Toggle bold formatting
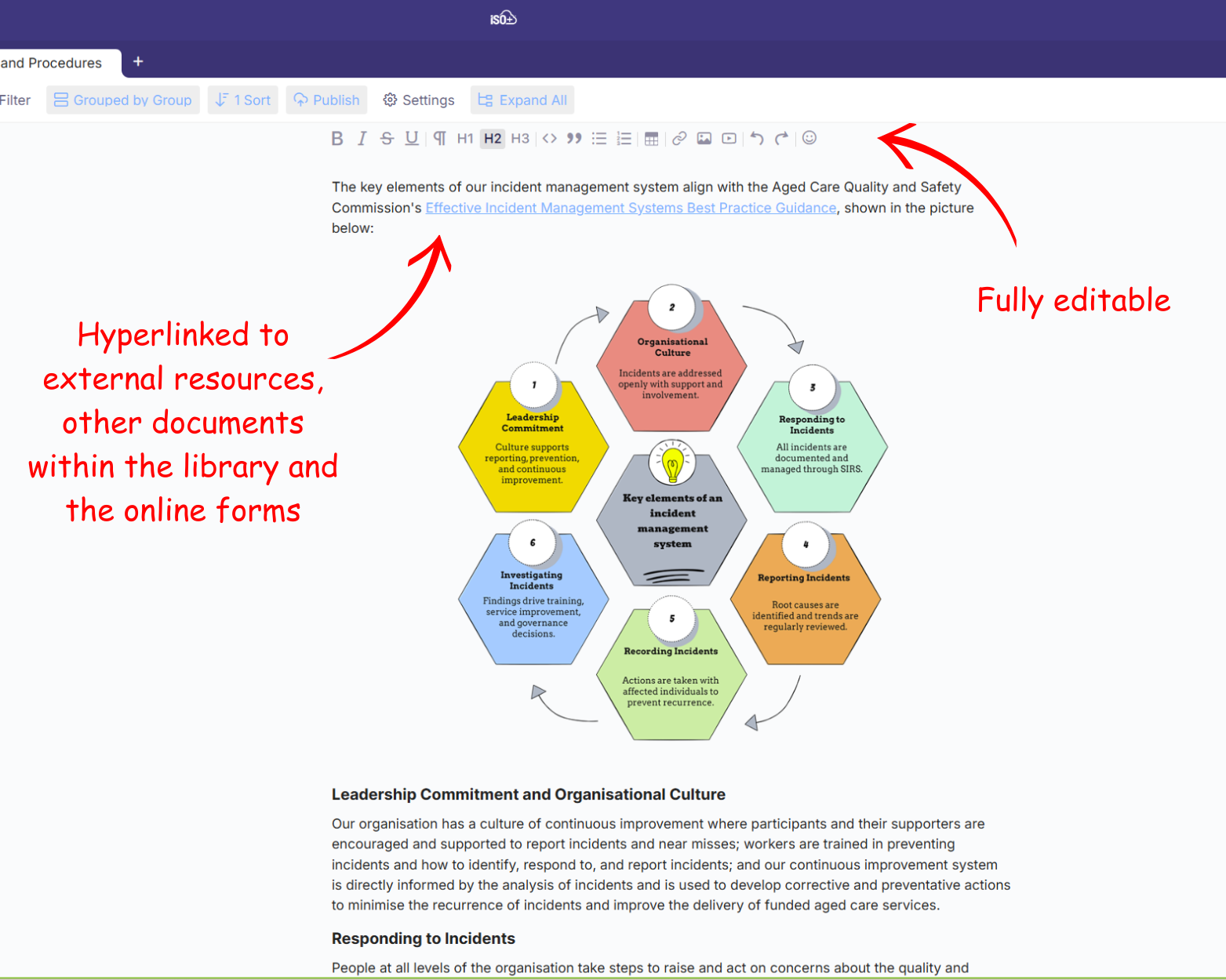Viewport: 1226px width, 980px height. (x=337, y=139)
